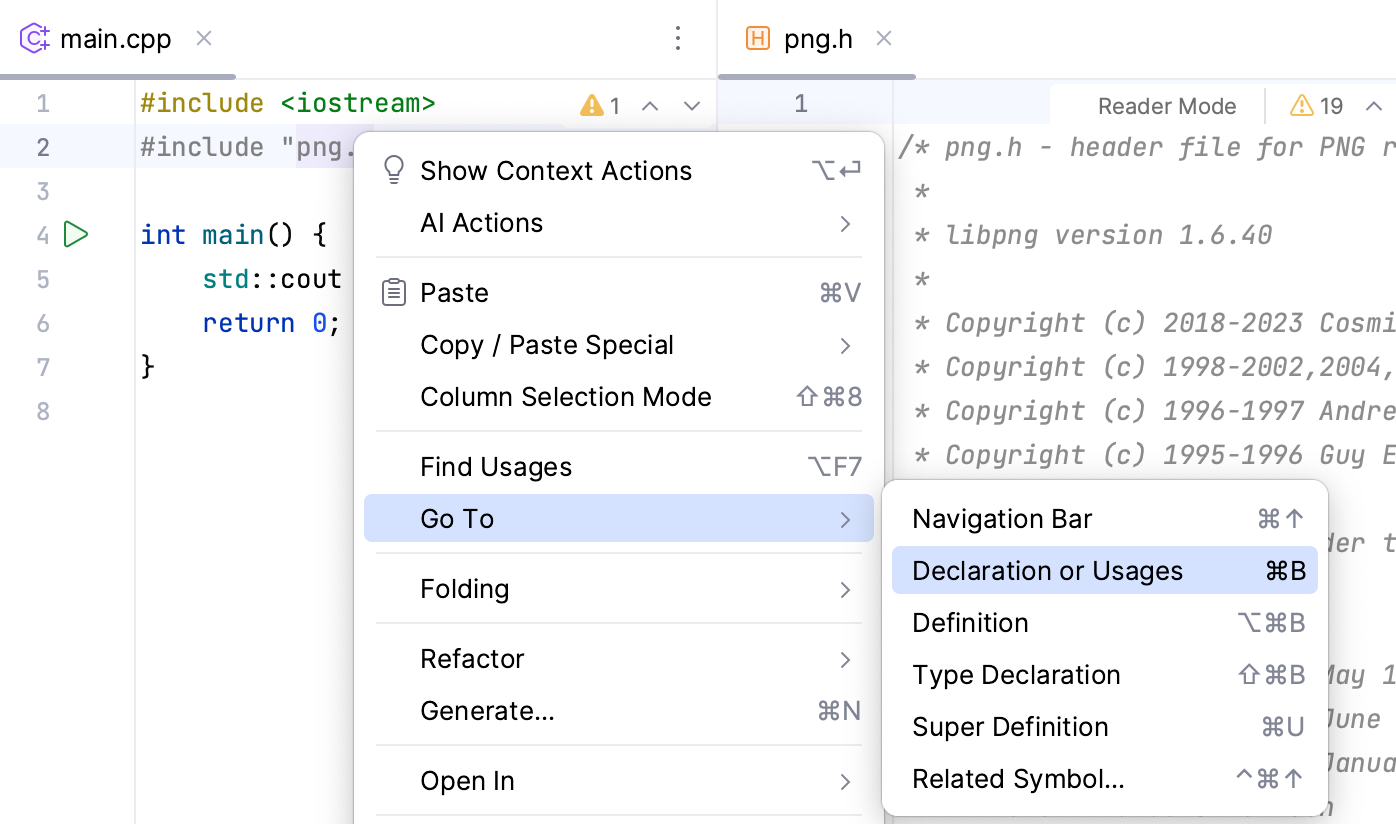1396x824 pixels.
Task: Switch to the png.h tab
Action: (x=818, y=39)
